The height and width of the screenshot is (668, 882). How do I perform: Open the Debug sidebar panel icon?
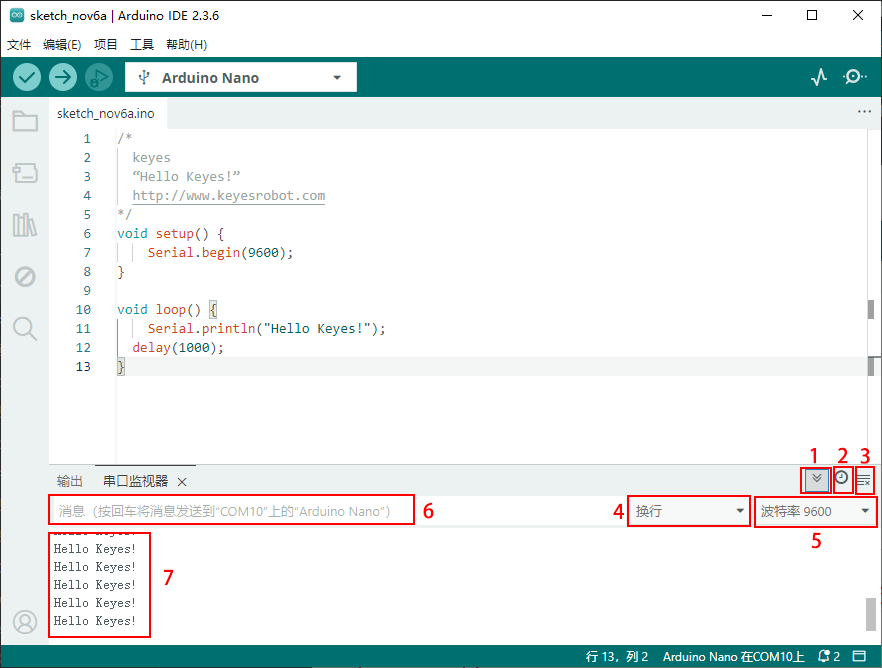click(25, 277)
